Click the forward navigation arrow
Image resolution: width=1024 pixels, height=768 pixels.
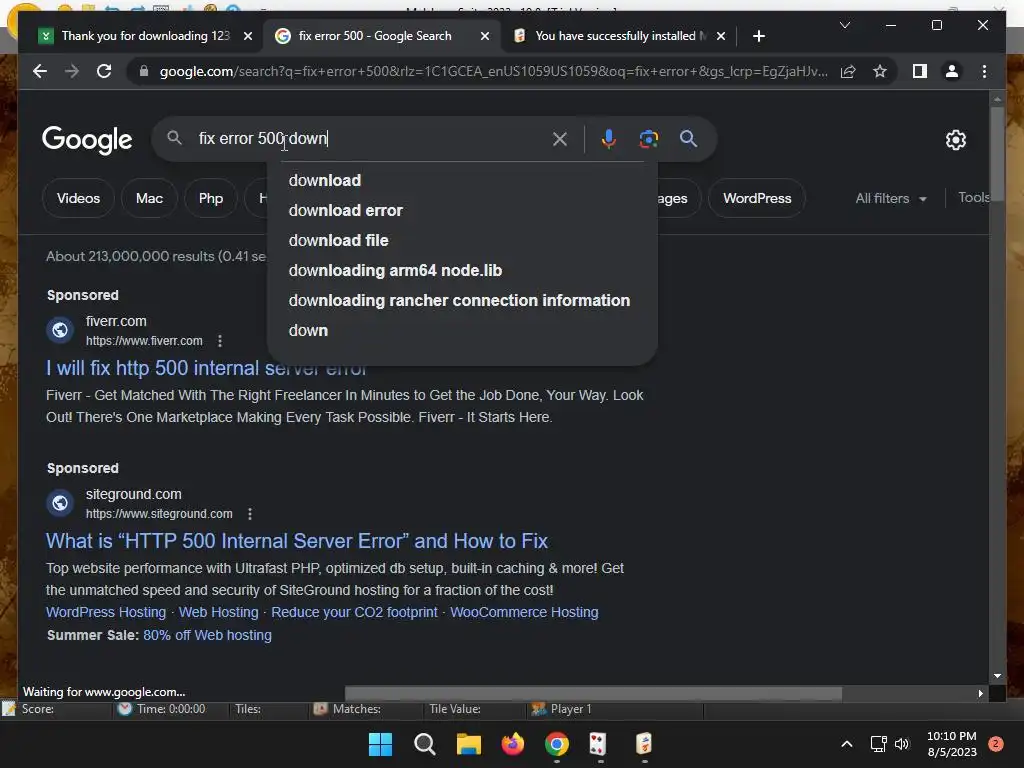point(72,71)
